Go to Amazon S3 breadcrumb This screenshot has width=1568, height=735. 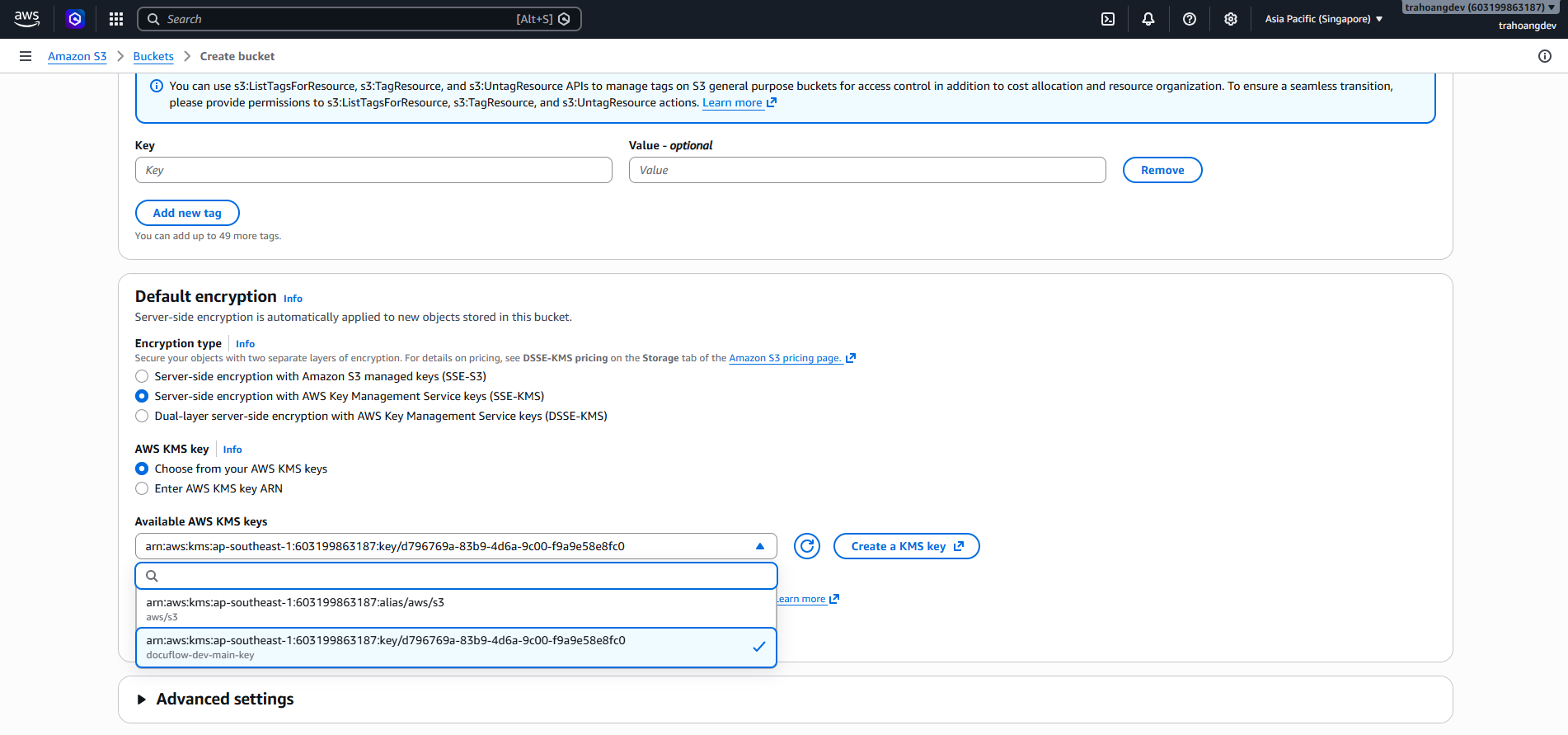[77, 56]
